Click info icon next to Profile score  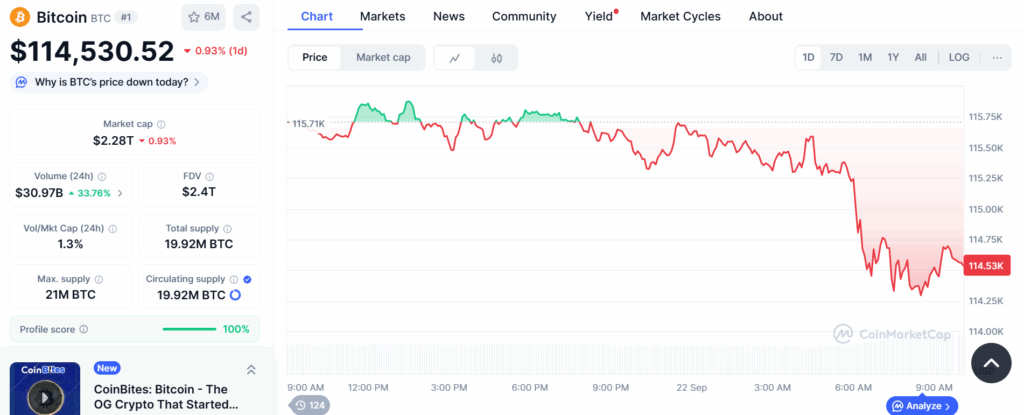coord(84,329)
